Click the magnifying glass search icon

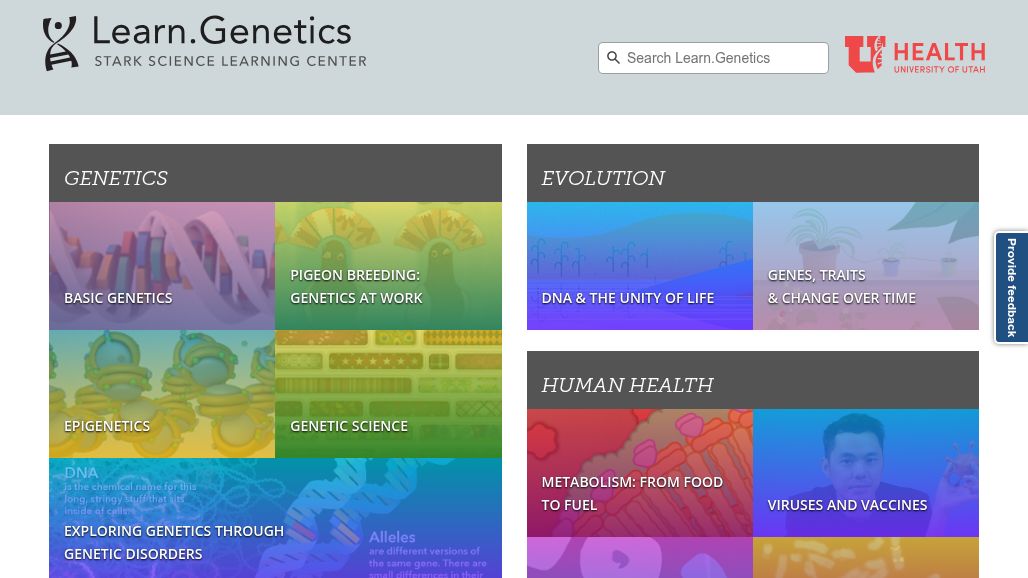614,58
